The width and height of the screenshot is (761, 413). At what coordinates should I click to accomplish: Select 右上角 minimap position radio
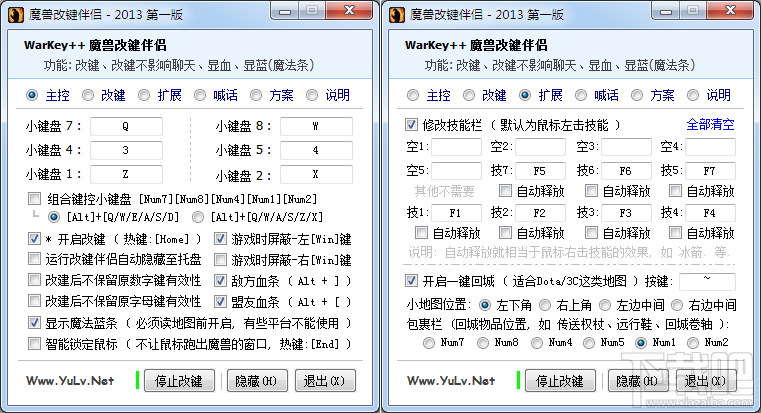(546, 305)
